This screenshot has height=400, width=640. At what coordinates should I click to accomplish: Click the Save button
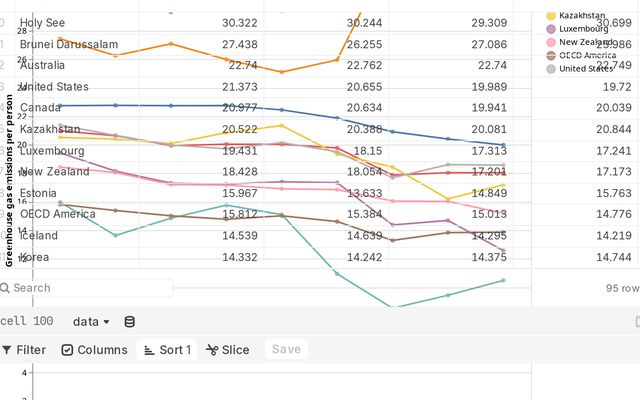[x=287, y=349]
